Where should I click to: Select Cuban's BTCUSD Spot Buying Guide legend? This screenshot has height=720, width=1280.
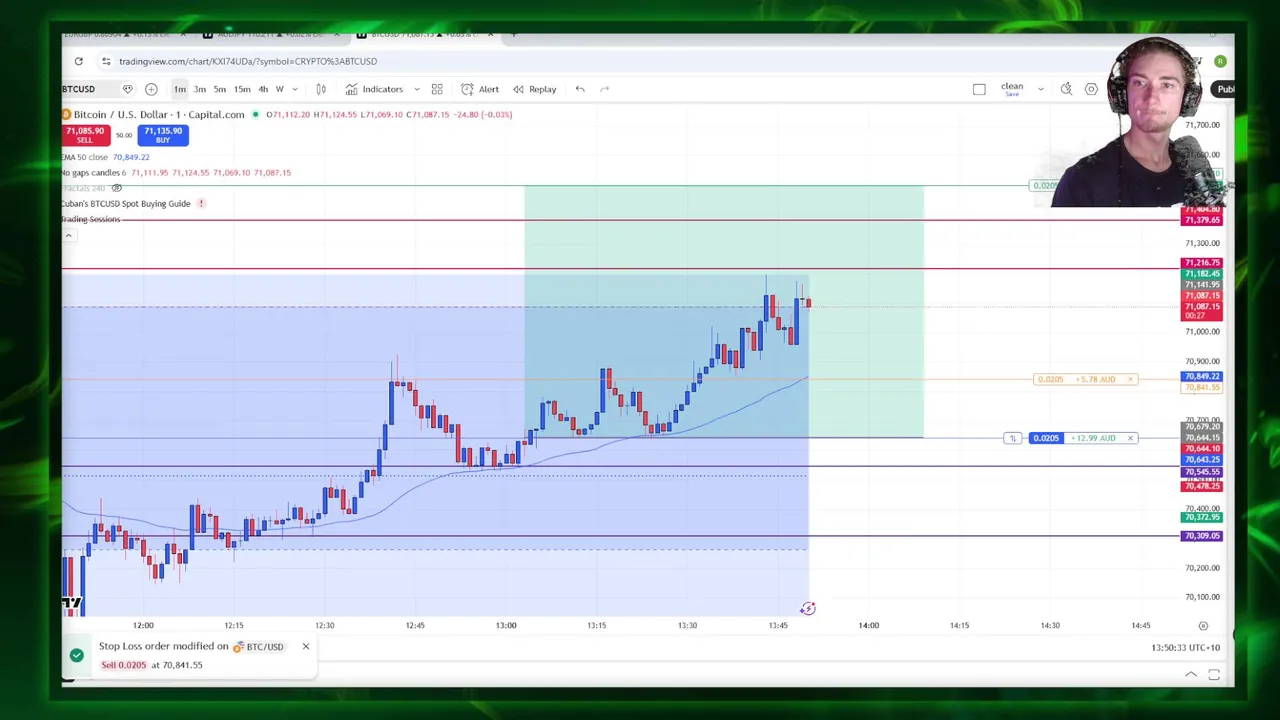(126, 204)
